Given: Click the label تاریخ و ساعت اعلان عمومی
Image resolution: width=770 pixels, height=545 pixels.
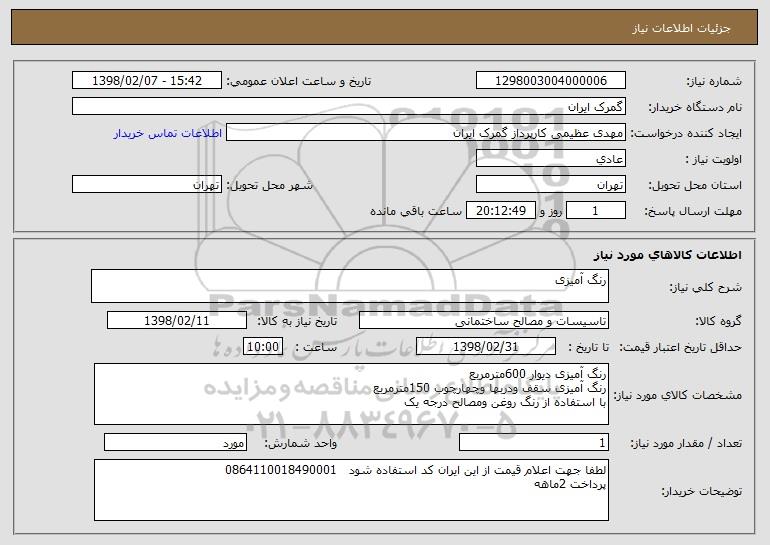Looking at the screenshot, I should pos(299,82).
